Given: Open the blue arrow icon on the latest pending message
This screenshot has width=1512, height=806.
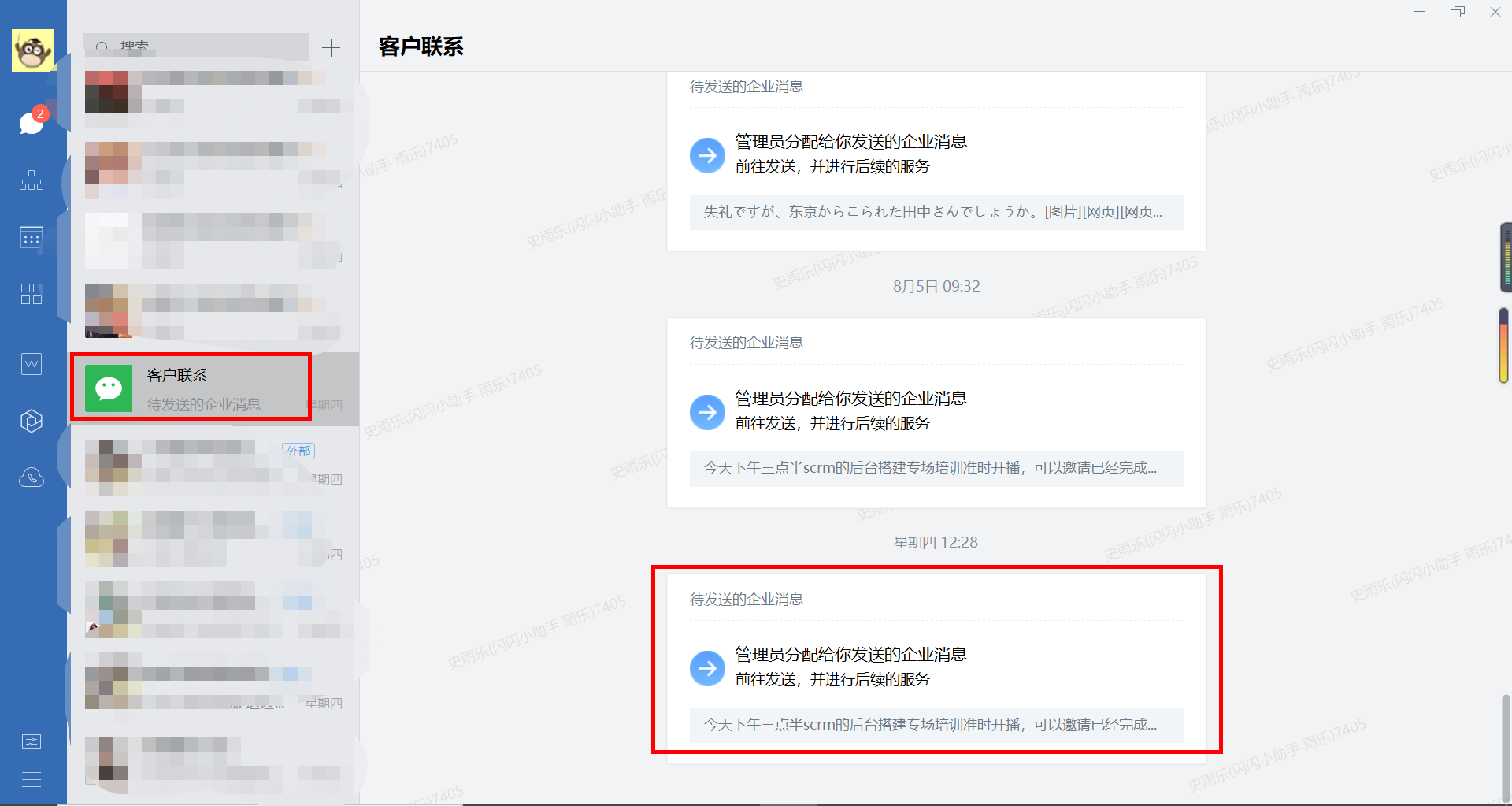Looking at the screenshot, I should (x=707, y=668).
